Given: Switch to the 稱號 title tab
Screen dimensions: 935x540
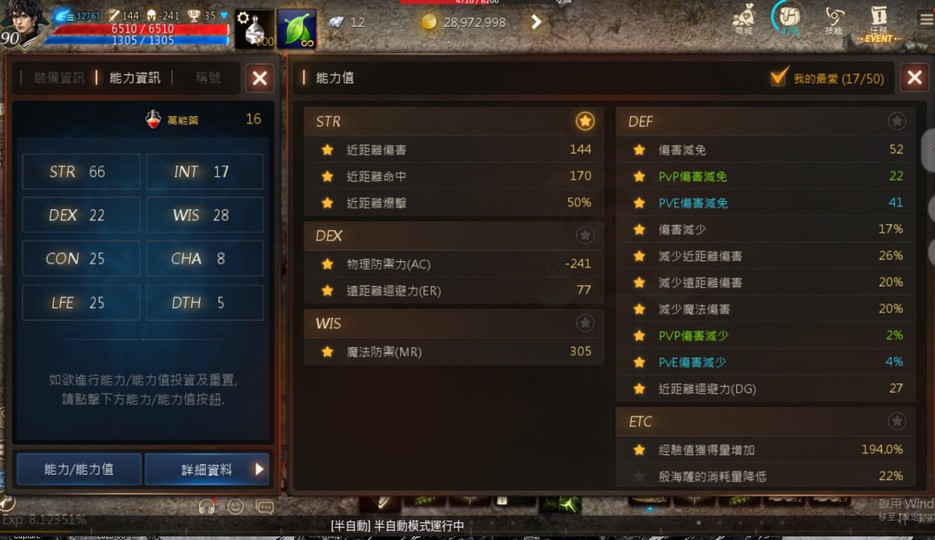Looking at the screenshot, I should pos(208,78).
